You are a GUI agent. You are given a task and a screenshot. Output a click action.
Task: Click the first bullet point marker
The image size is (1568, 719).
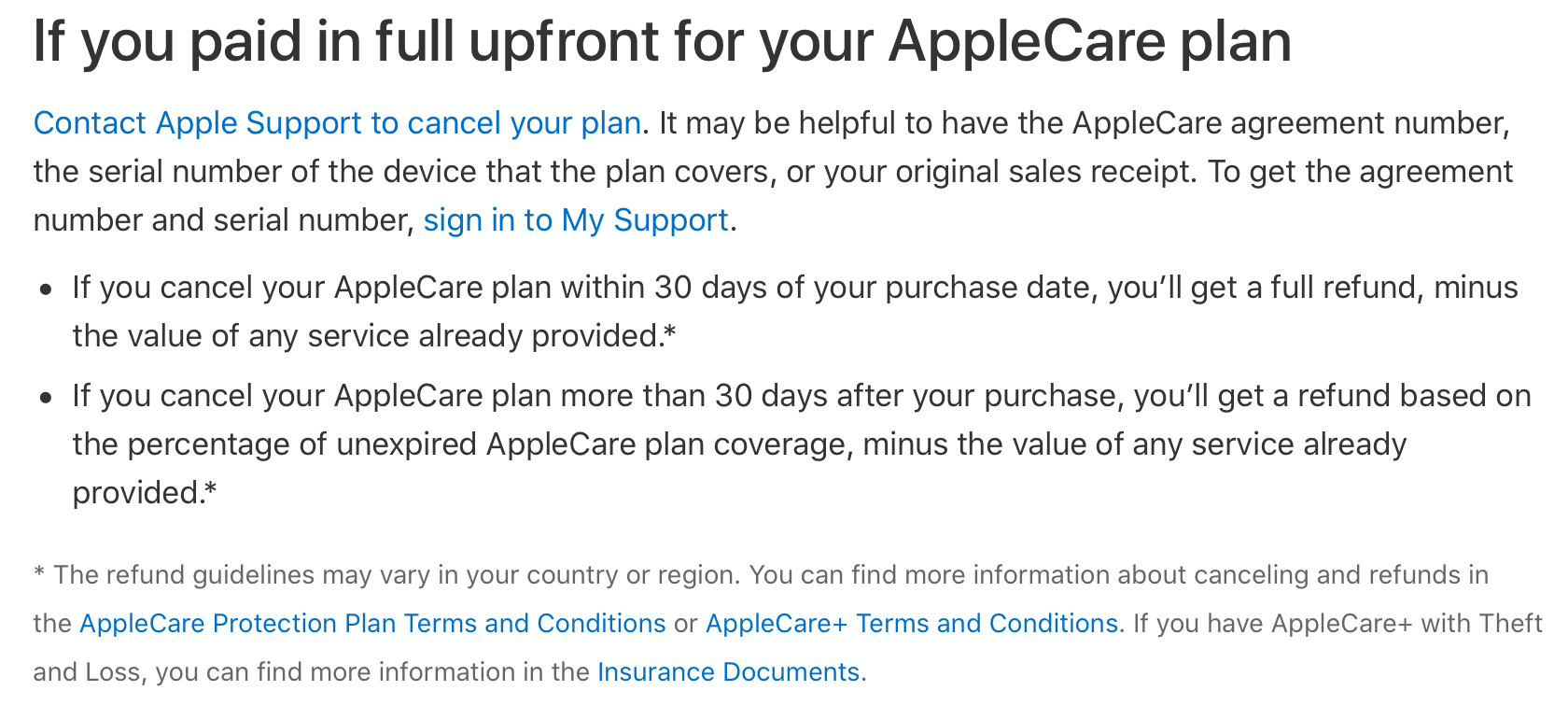[46, 289]
